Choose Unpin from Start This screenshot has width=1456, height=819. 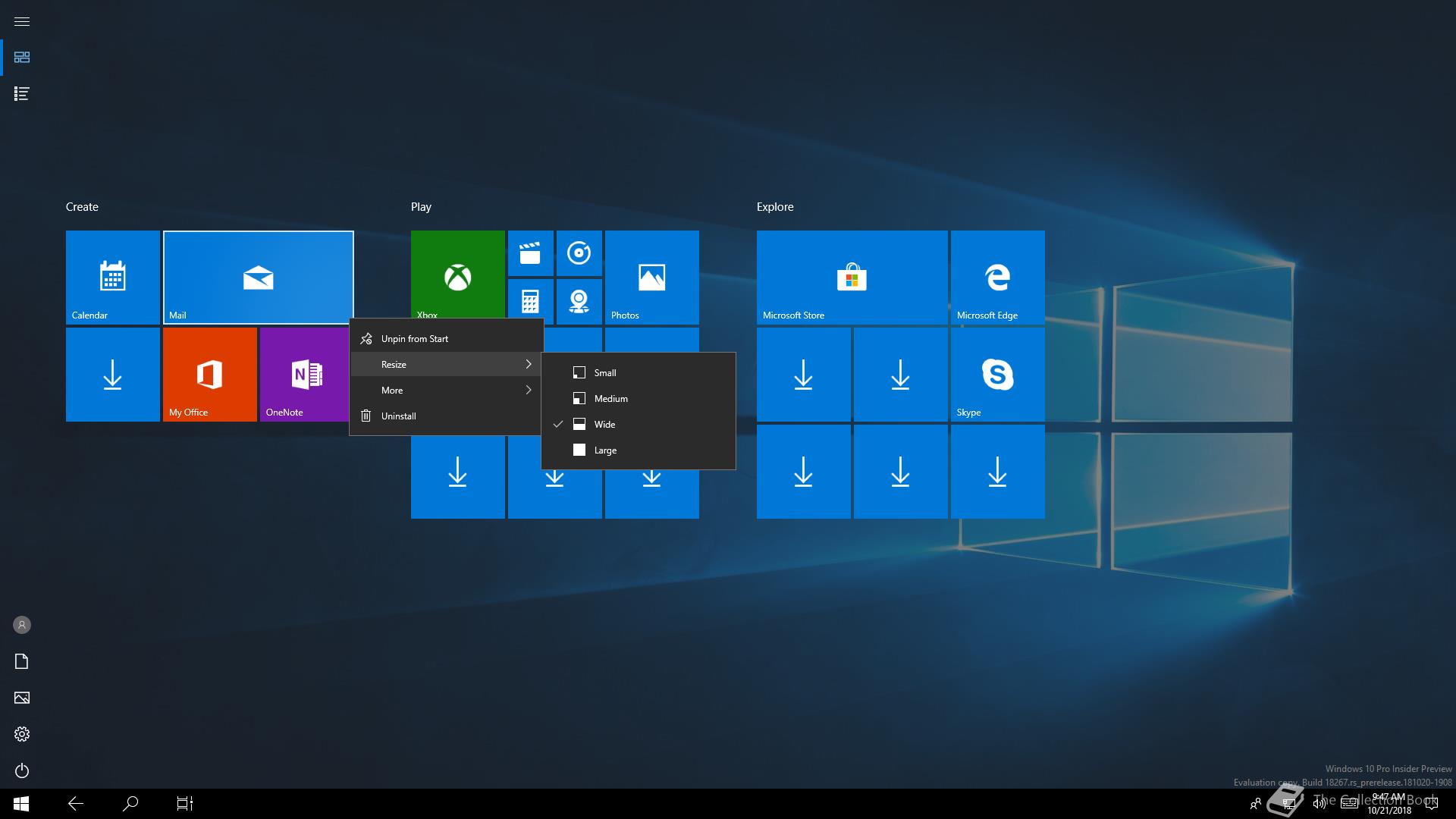415,339
